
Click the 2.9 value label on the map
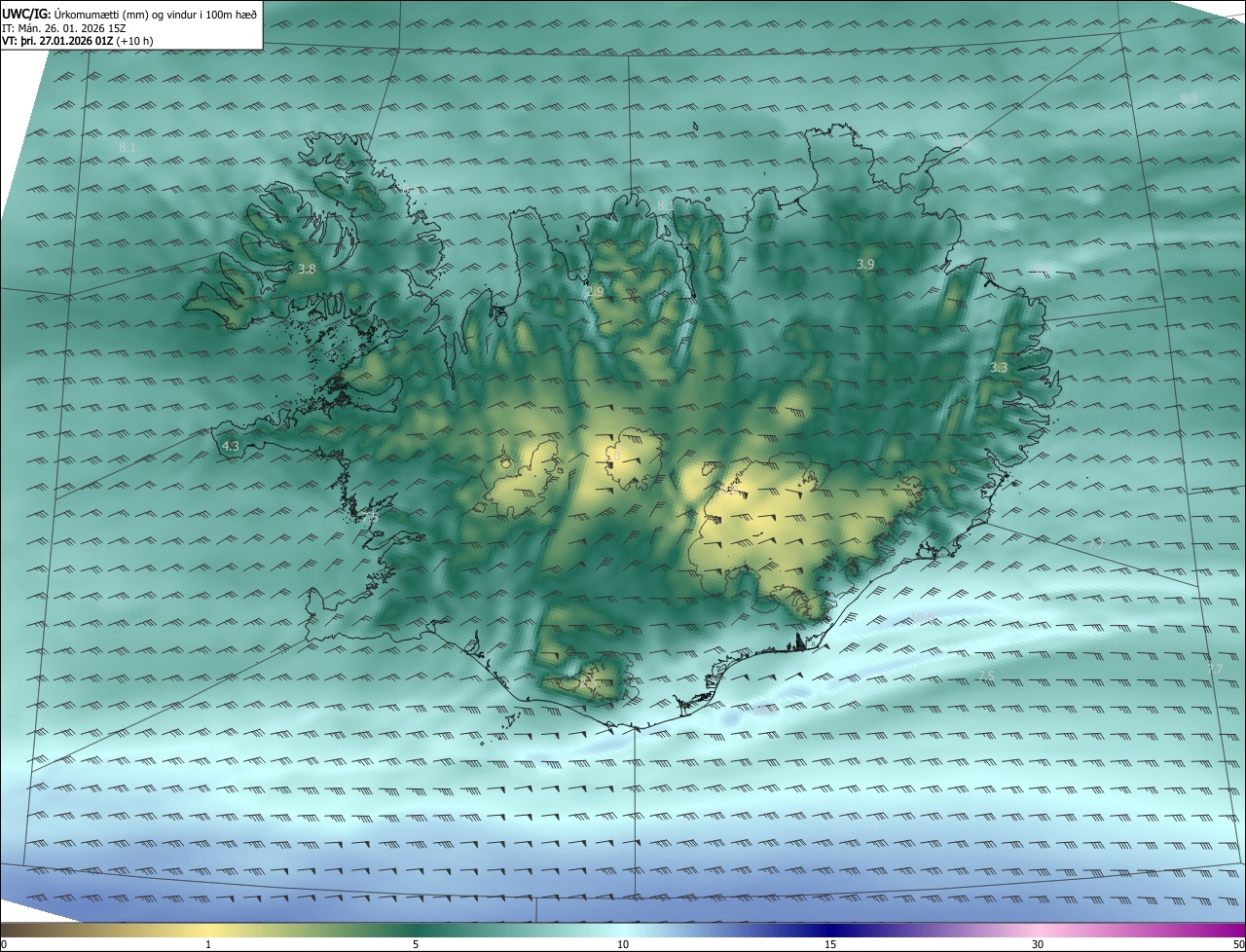(x=595, y=291)
